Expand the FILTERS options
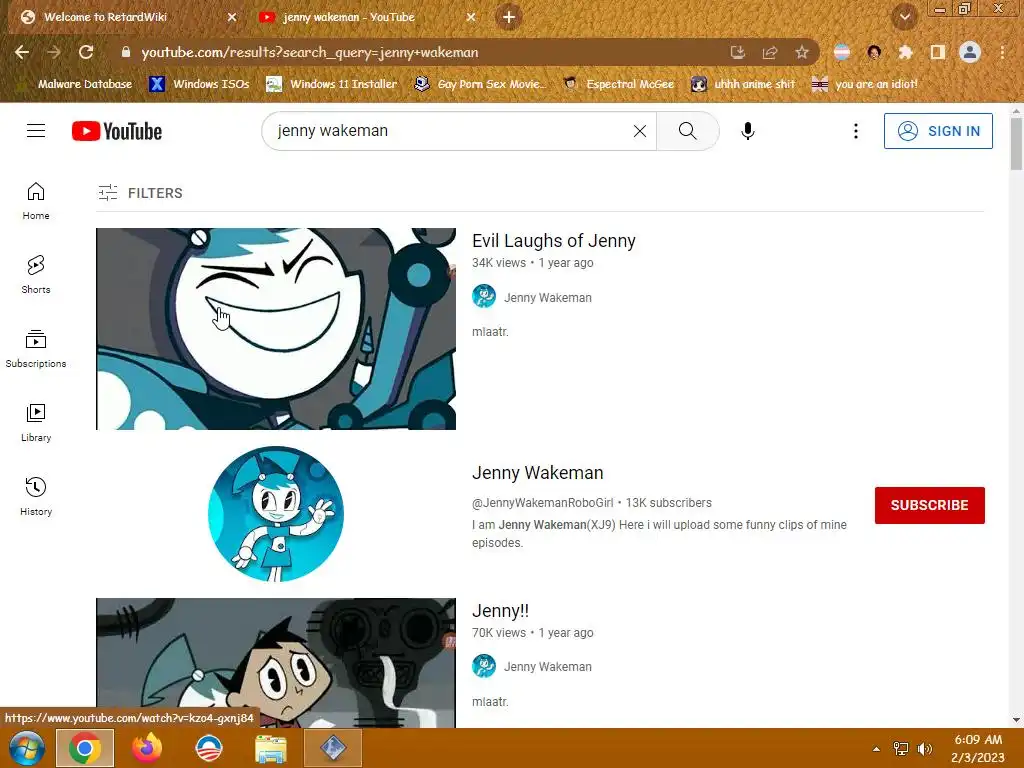The width and height of the screenshot is (1024, 768). pyautogui.click(x=140, y=193)
